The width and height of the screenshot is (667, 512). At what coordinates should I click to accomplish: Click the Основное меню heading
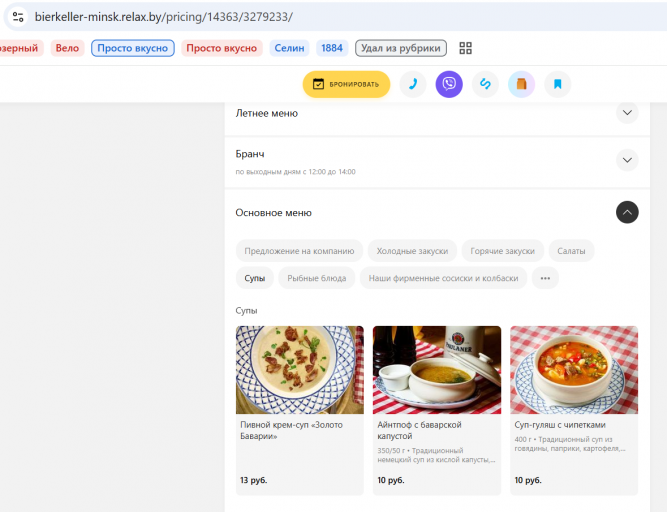pyautogui.click(x=274, y=213)
